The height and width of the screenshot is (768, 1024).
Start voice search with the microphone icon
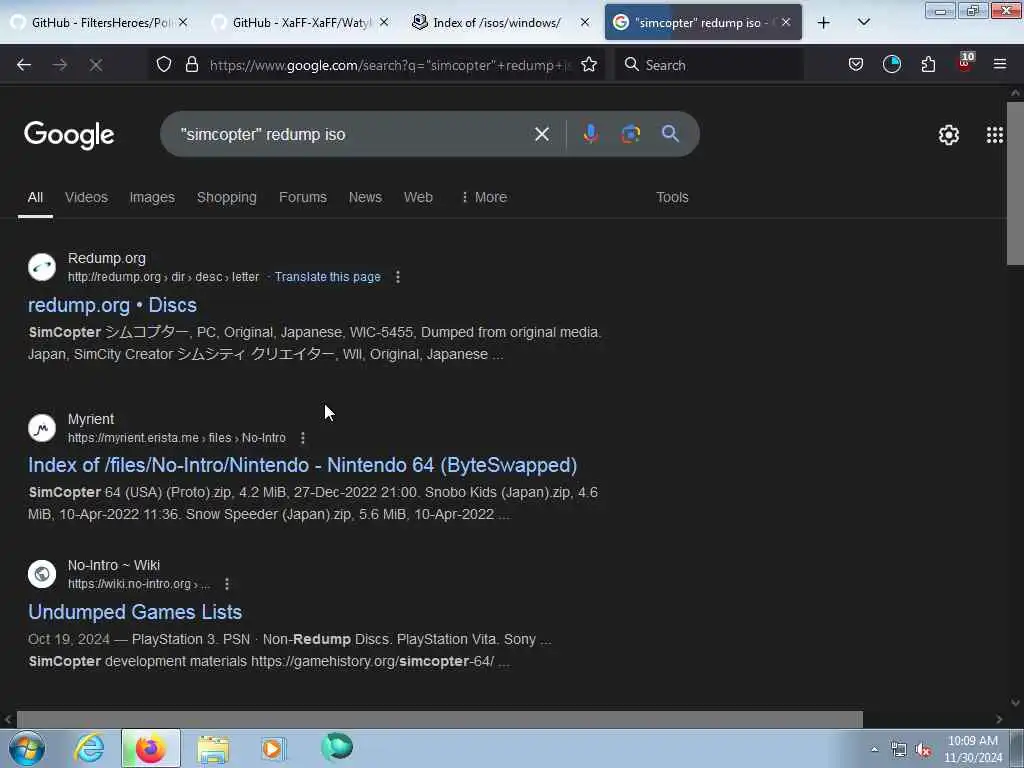[590, 134]
